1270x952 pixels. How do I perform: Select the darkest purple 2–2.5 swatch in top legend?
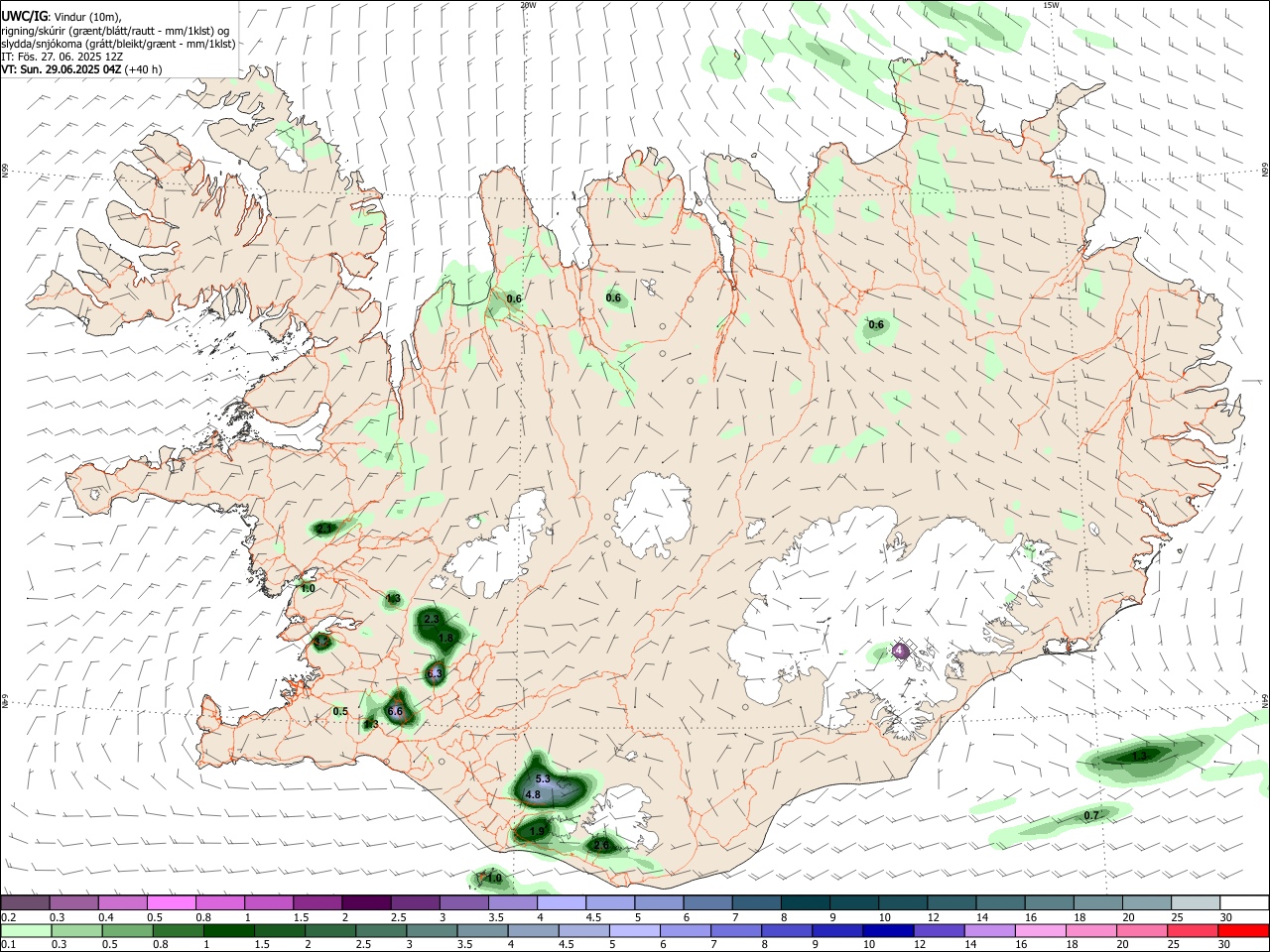(x=366, y=902)
